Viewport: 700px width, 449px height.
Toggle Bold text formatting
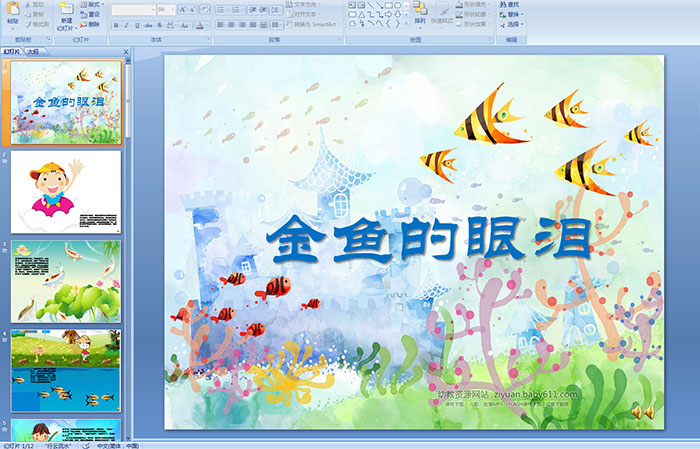click(114, 24)
